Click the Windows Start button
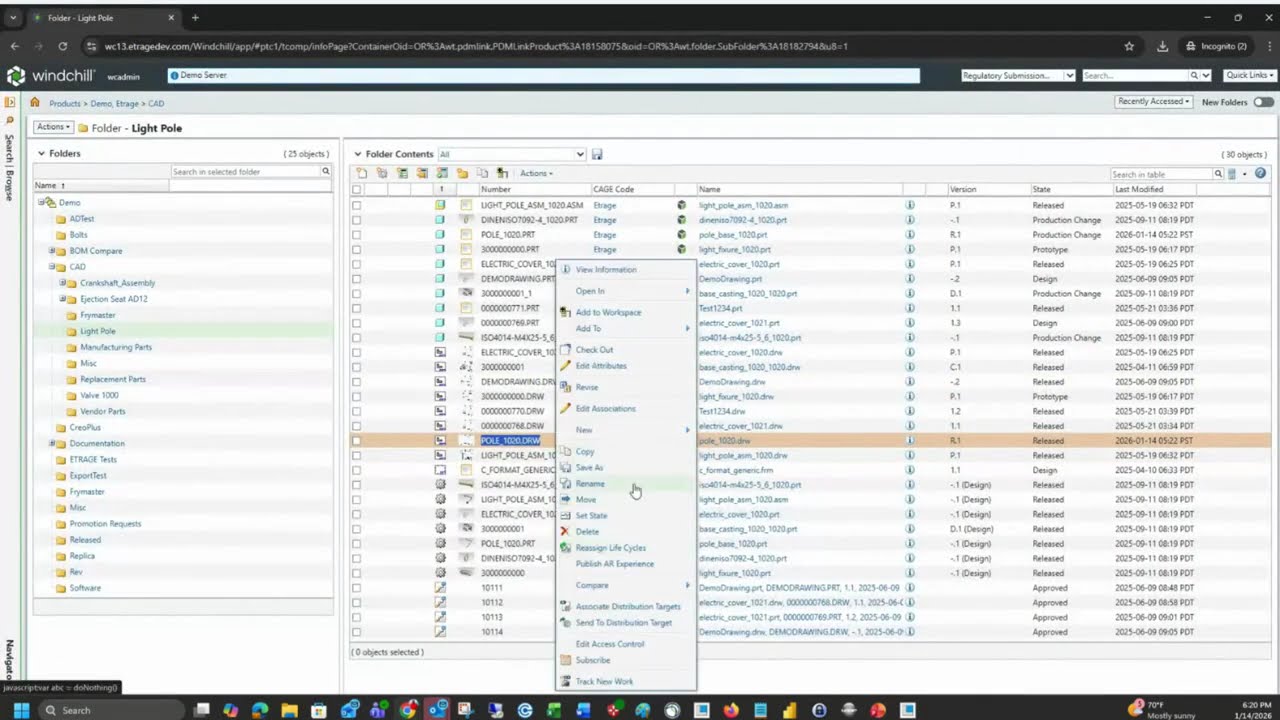1280x720 pixels. [20, 710]
